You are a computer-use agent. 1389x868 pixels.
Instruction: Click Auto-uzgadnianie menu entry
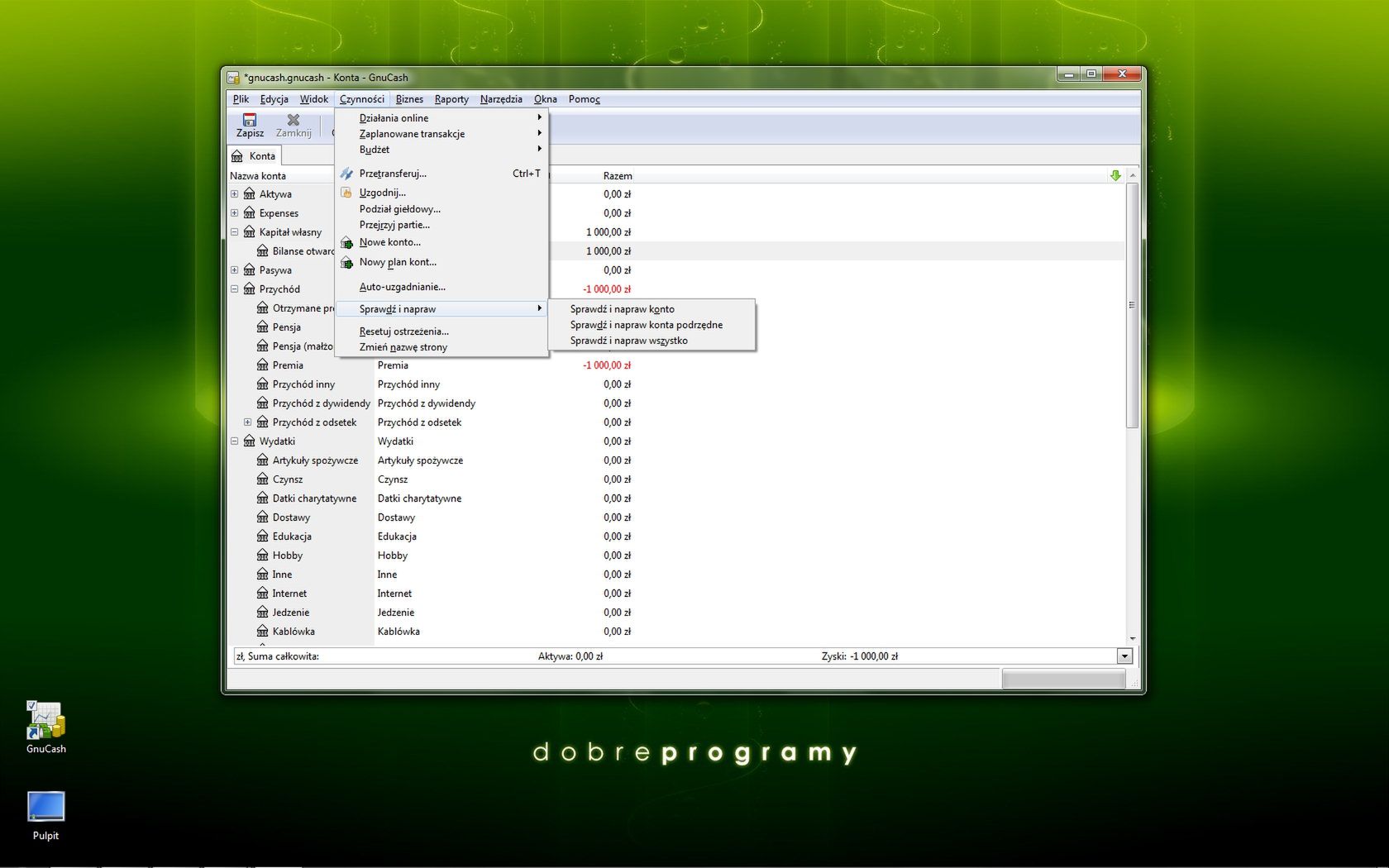point(442,287)
